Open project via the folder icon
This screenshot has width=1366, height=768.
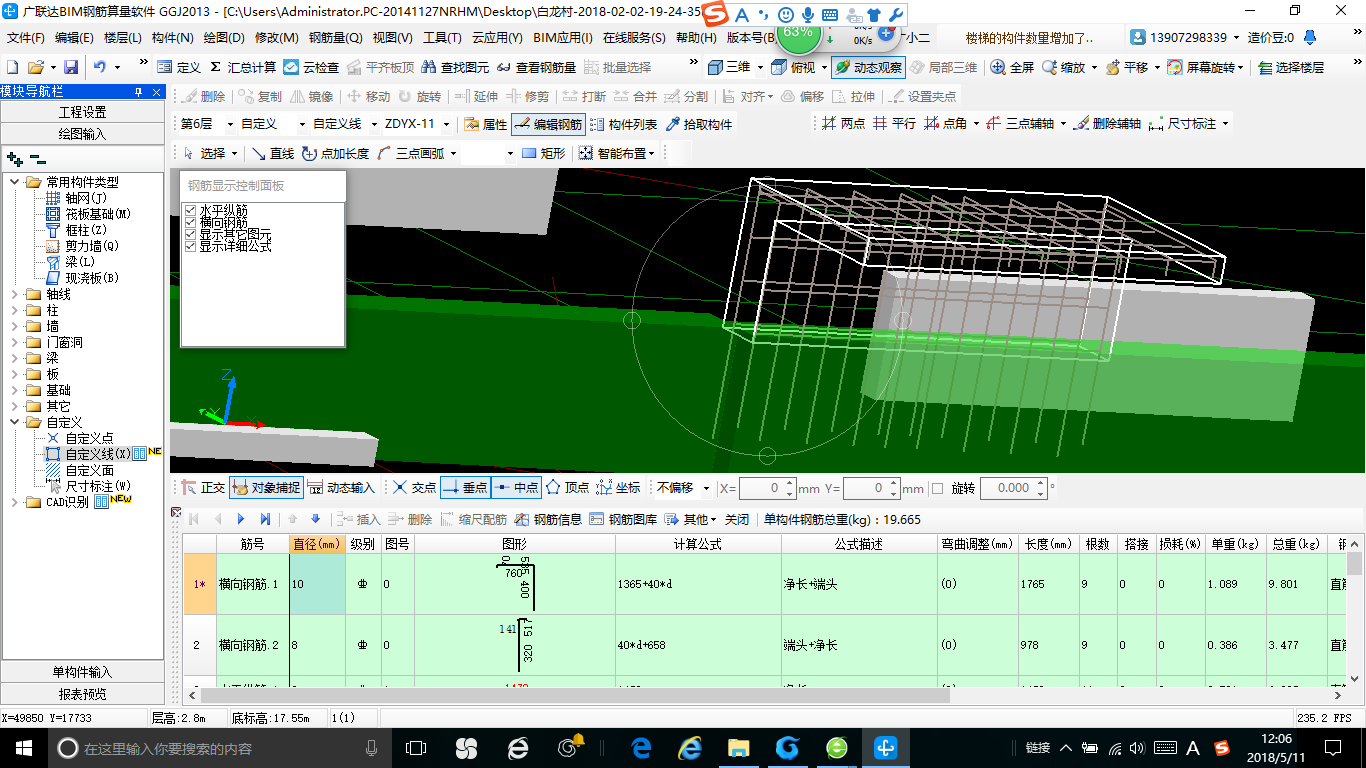click(35, 67)
